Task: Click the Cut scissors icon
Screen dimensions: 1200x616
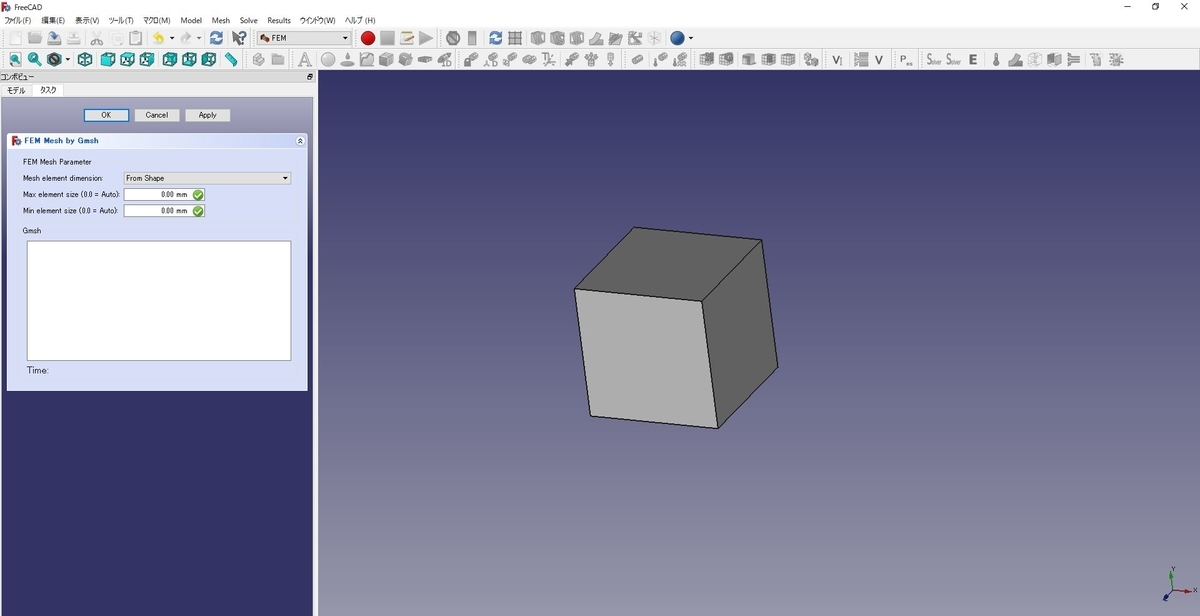Action: pos(97,38)
